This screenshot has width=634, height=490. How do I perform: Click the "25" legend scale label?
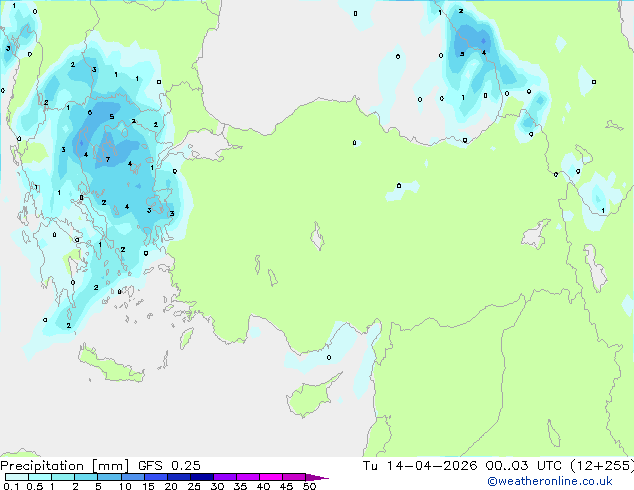coord(194,486)
